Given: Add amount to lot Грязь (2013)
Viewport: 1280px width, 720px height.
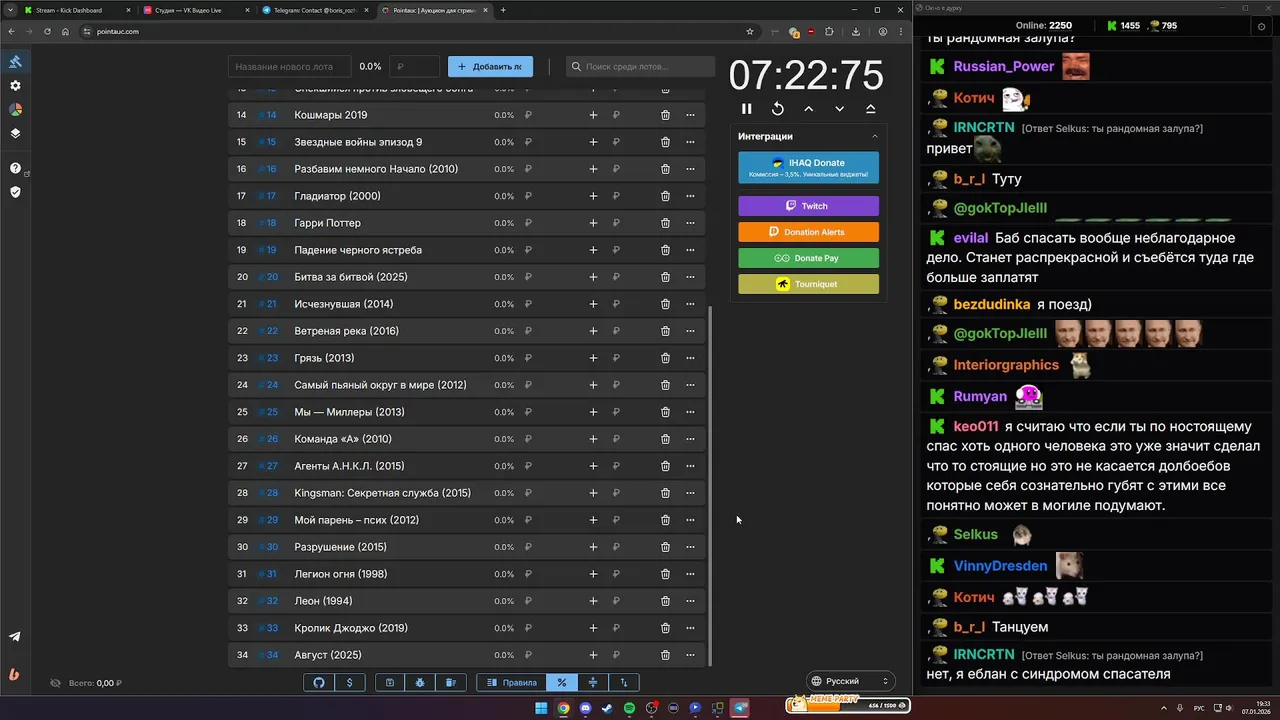Looking at the screenshot, I should (x=593, y=358).
